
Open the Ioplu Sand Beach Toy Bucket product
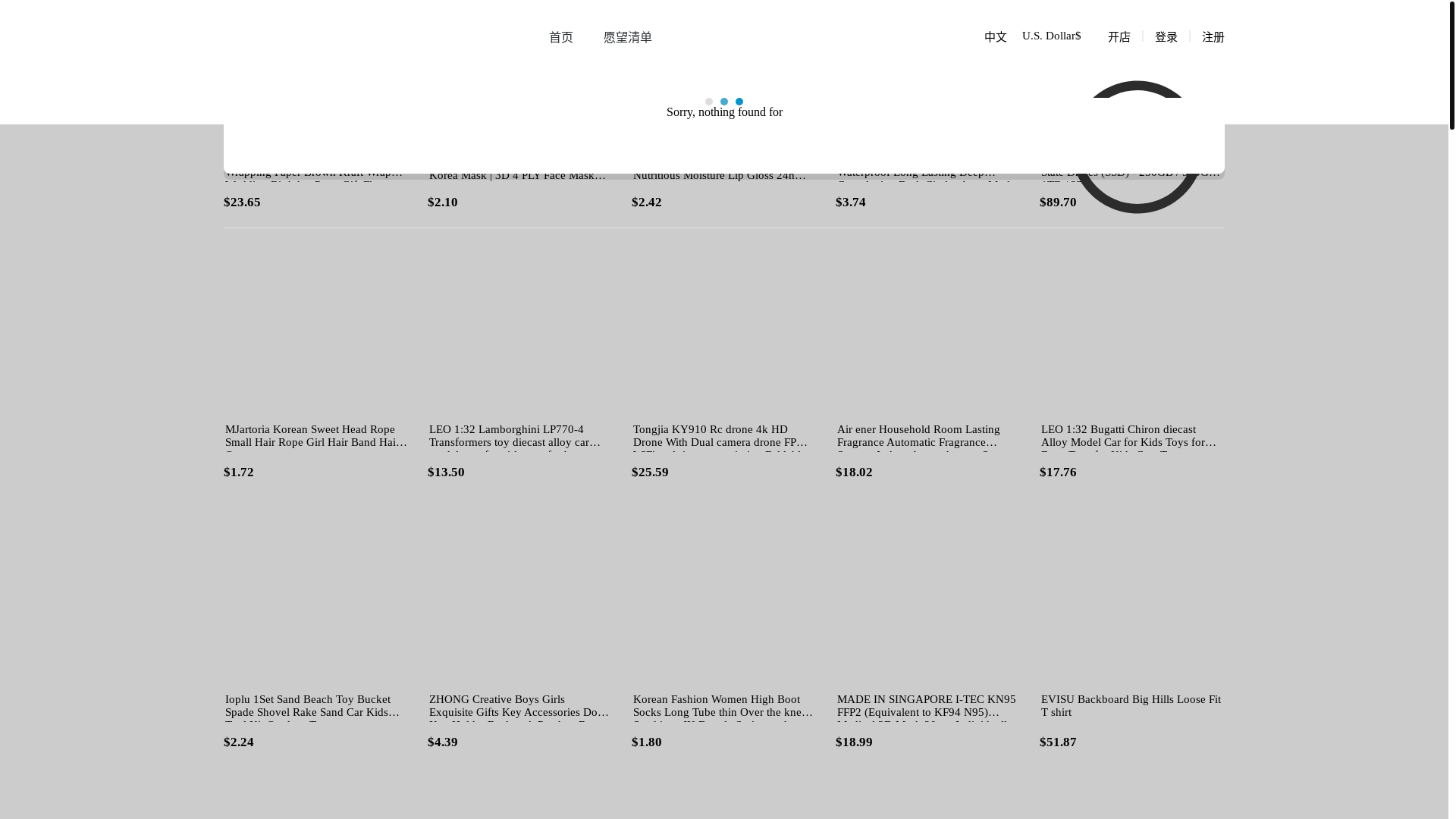[x=316, y=706]
